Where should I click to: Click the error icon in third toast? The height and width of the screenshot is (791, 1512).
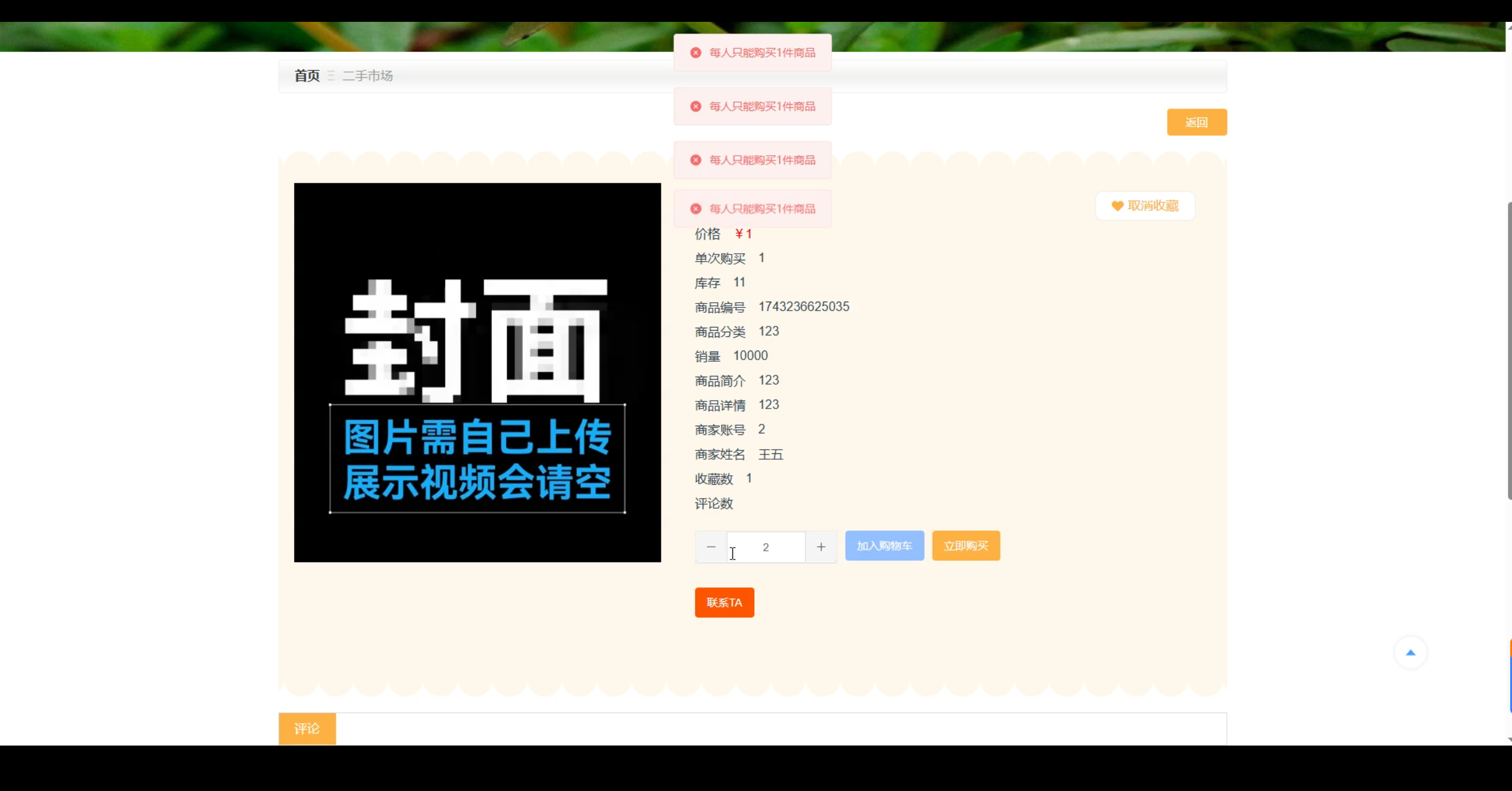(x=696, y=161)
